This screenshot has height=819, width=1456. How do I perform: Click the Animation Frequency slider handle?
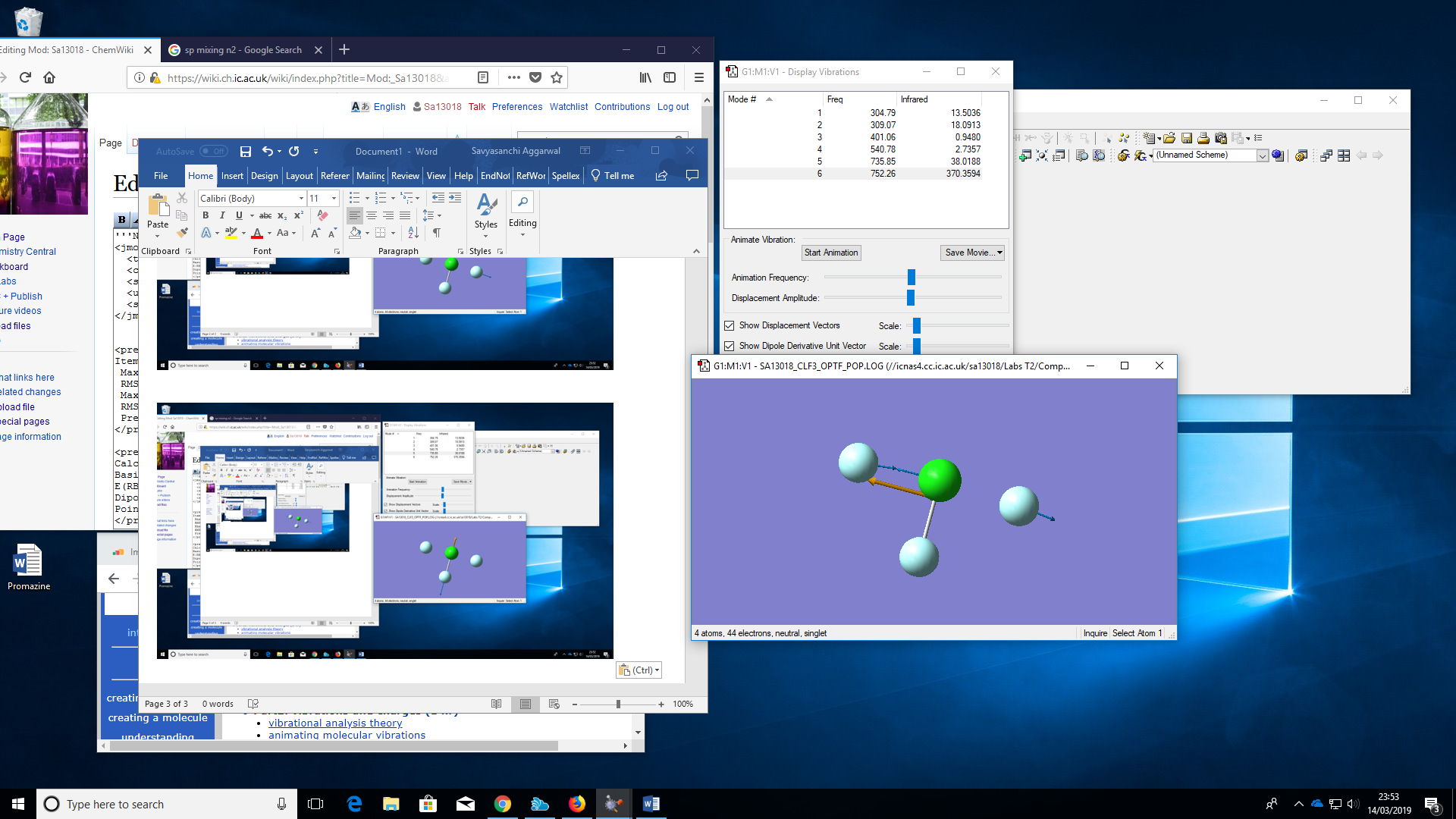pyautogui.click(x=912, y=278)
